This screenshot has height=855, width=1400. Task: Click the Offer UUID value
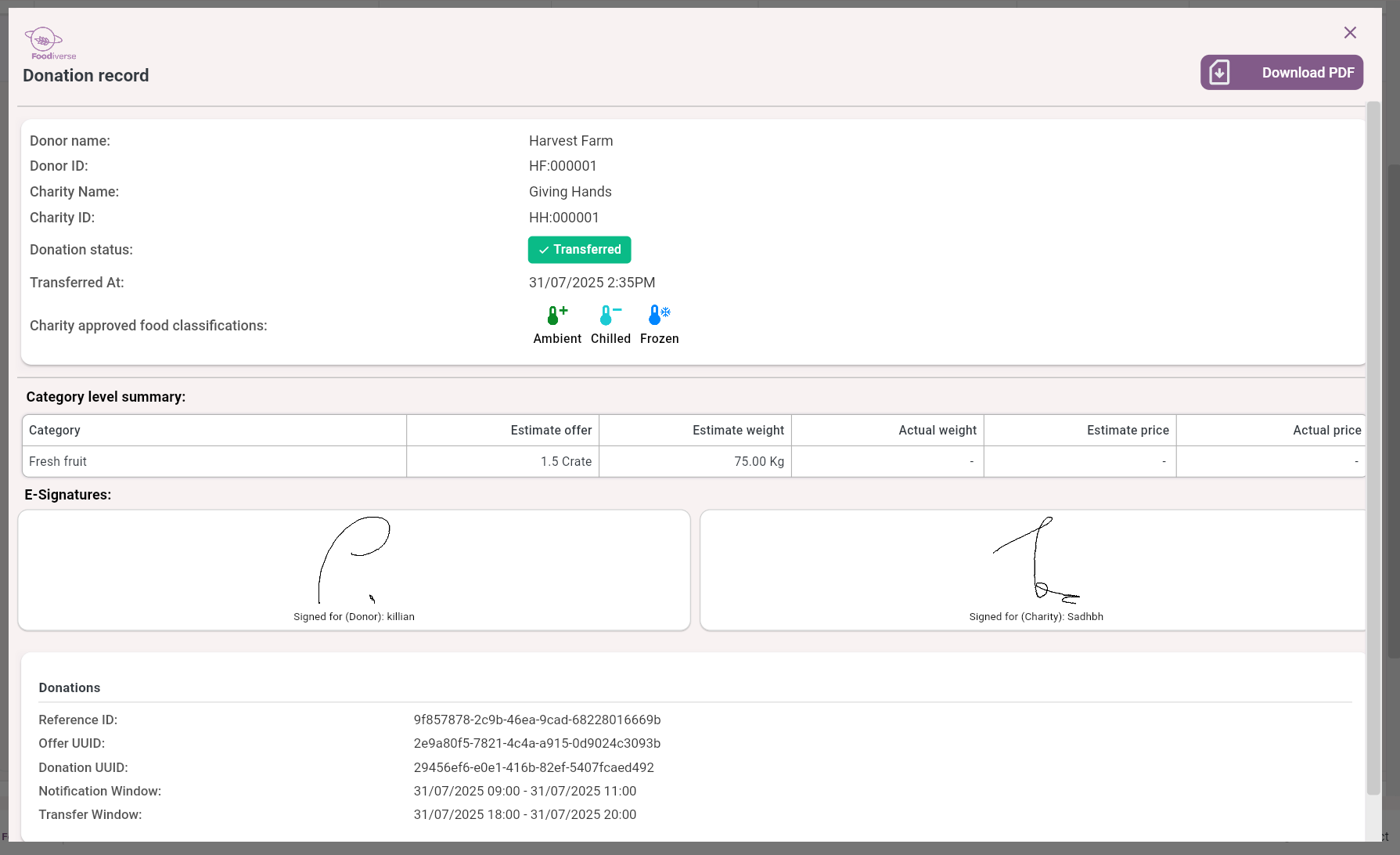537,744
